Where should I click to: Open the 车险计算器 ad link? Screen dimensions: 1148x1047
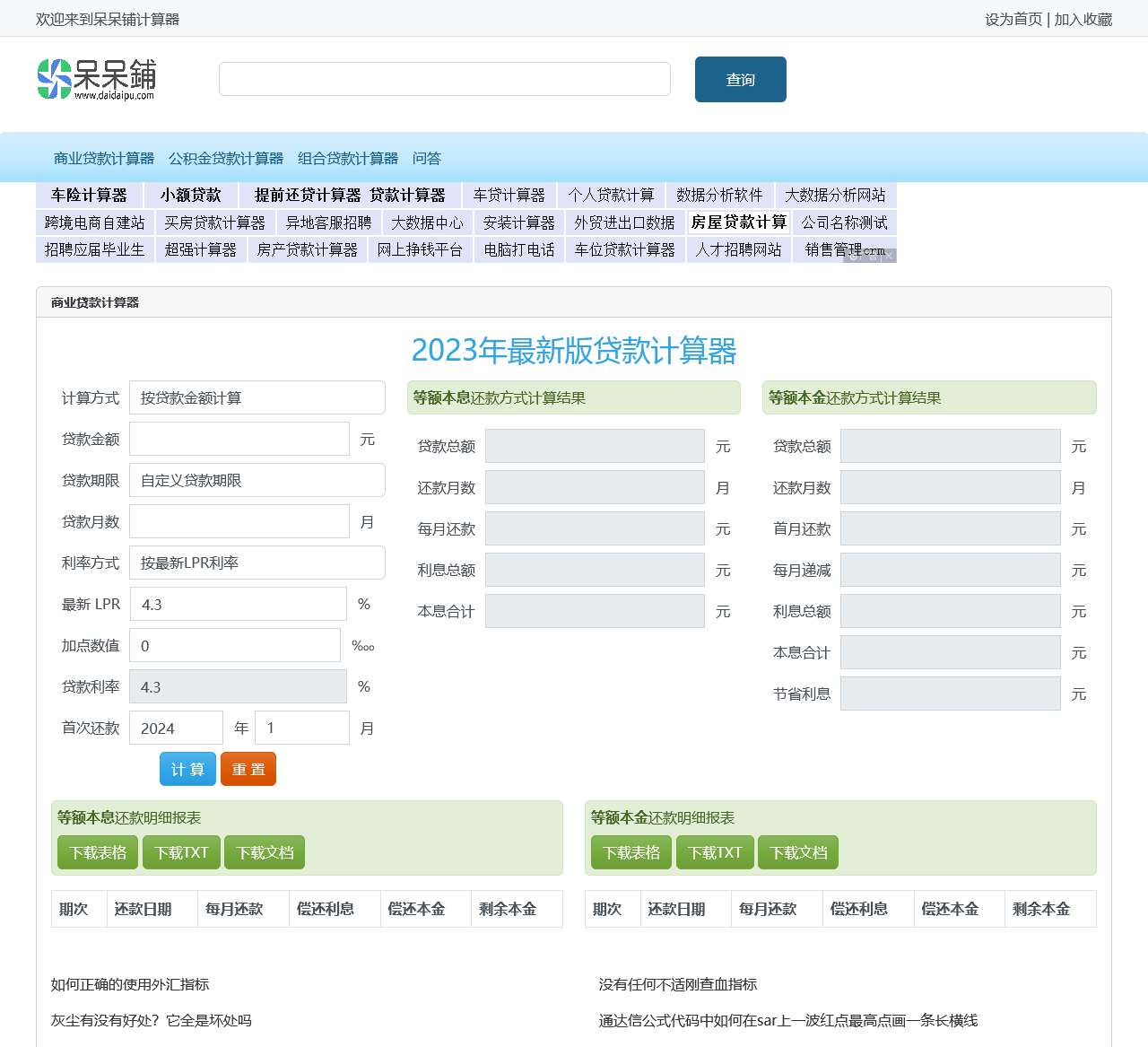coord(89,195)
